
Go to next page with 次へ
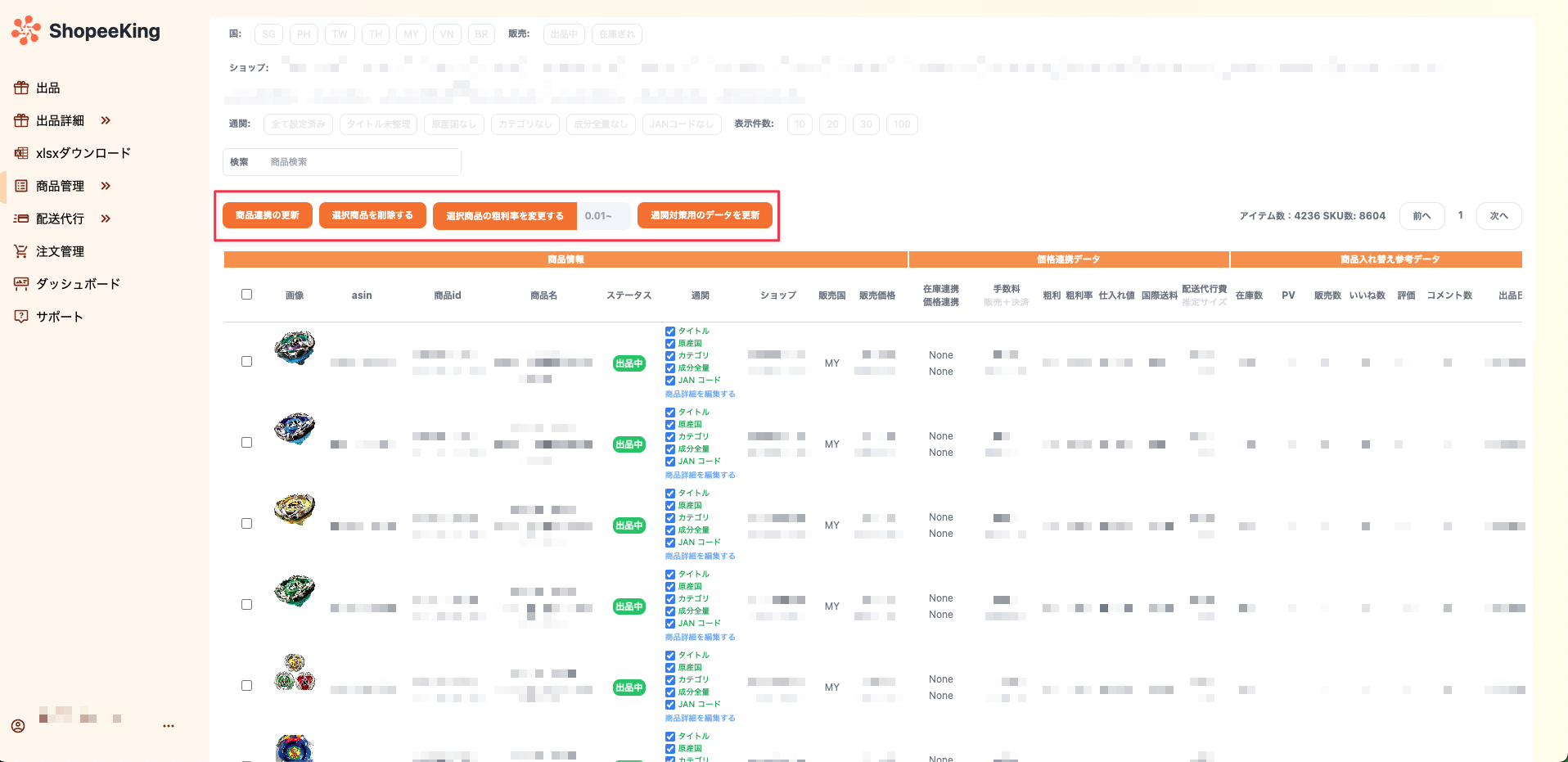tap(1498, 216)
